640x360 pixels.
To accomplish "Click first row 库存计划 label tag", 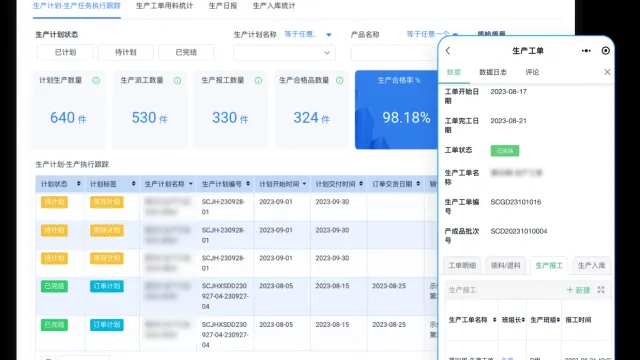I will (x=107, y=202).
